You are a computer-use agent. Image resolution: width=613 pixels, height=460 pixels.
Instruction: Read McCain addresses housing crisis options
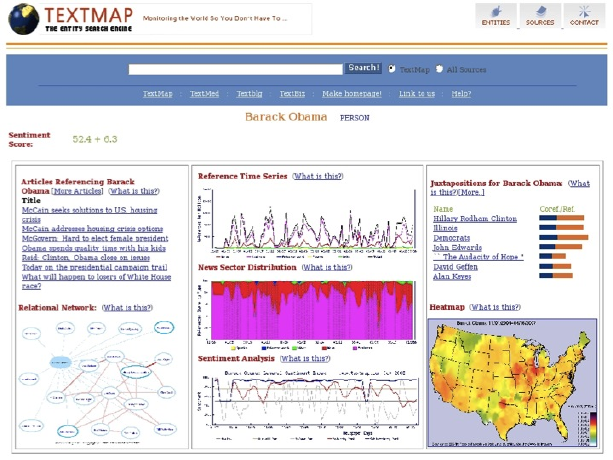click(92, 229)
